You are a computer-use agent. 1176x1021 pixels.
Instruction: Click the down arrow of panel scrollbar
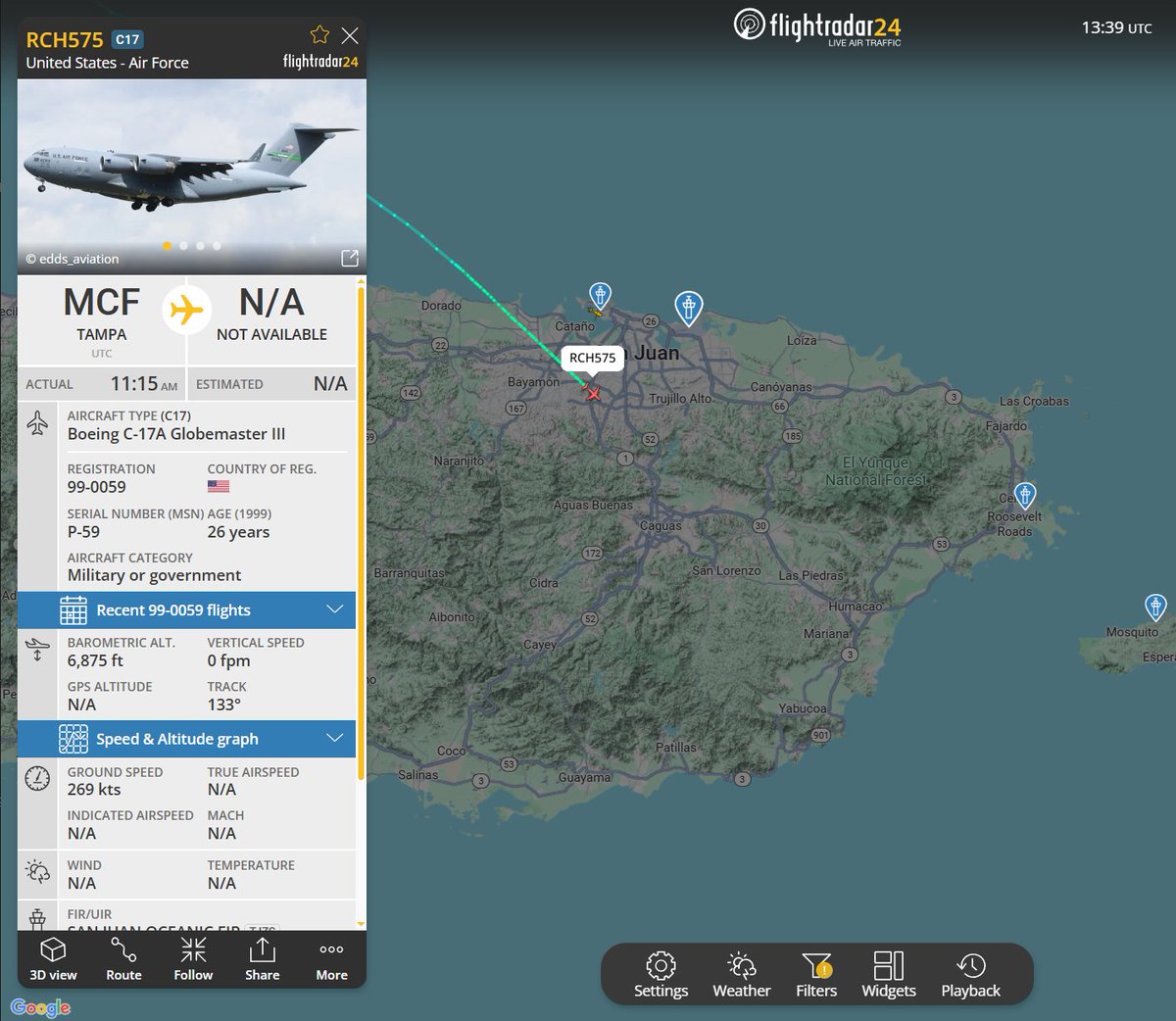point(362,923)
